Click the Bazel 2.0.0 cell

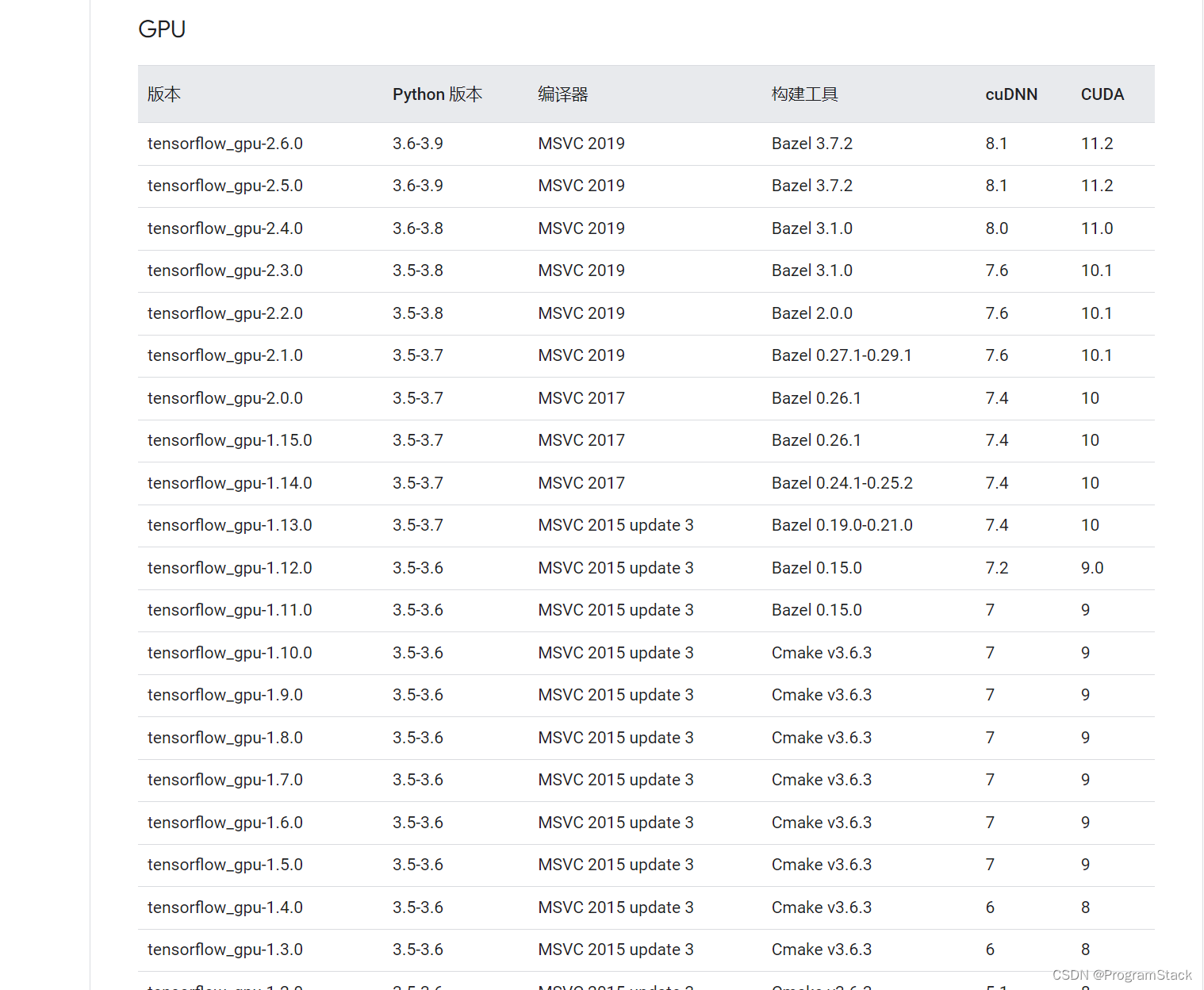(x=812, y=313)
